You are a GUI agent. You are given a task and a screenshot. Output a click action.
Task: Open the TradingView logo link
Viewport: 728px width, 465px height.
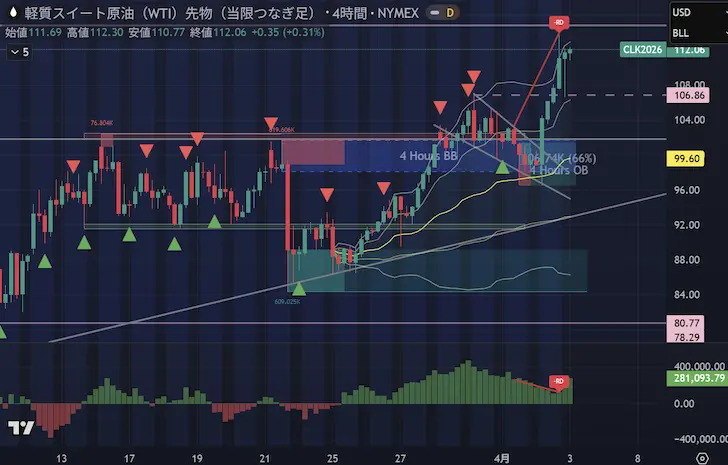point(20,429)
